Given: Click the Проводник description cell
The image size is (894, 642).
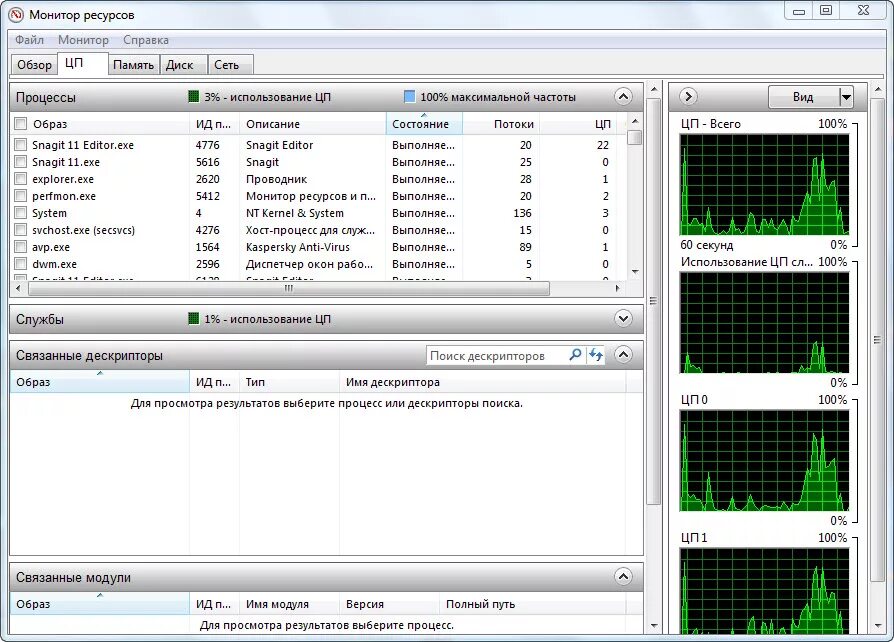Looking at the screenshot, I should pos(276,179).
